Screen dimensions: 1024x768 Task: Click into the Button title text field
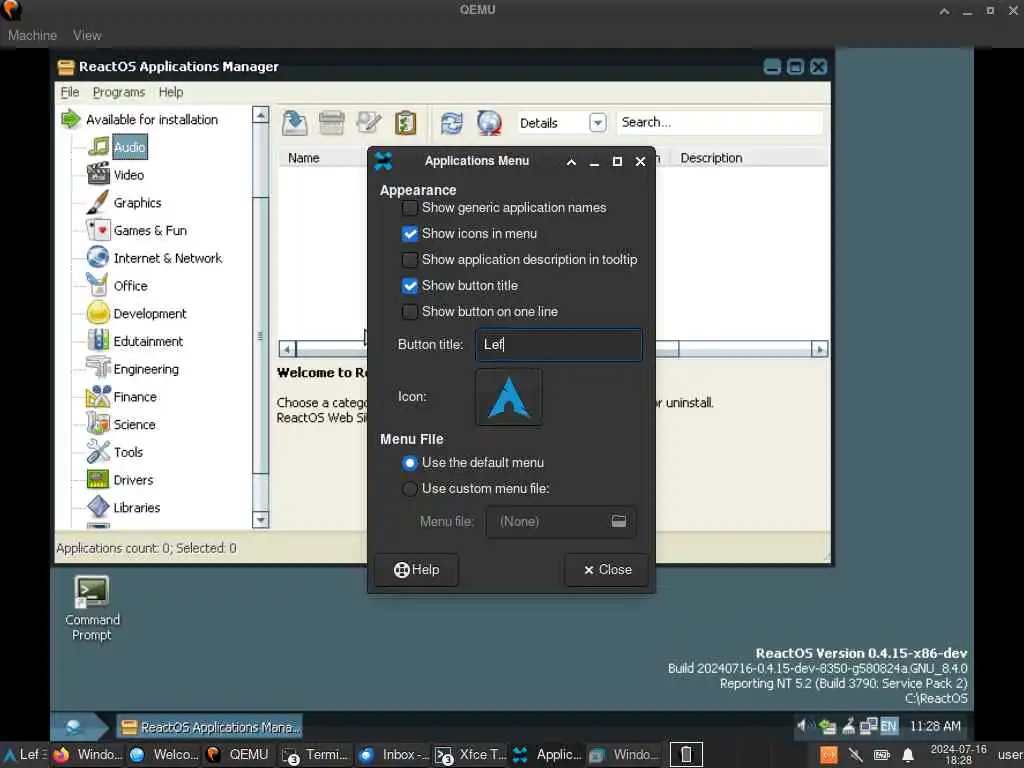558,345
